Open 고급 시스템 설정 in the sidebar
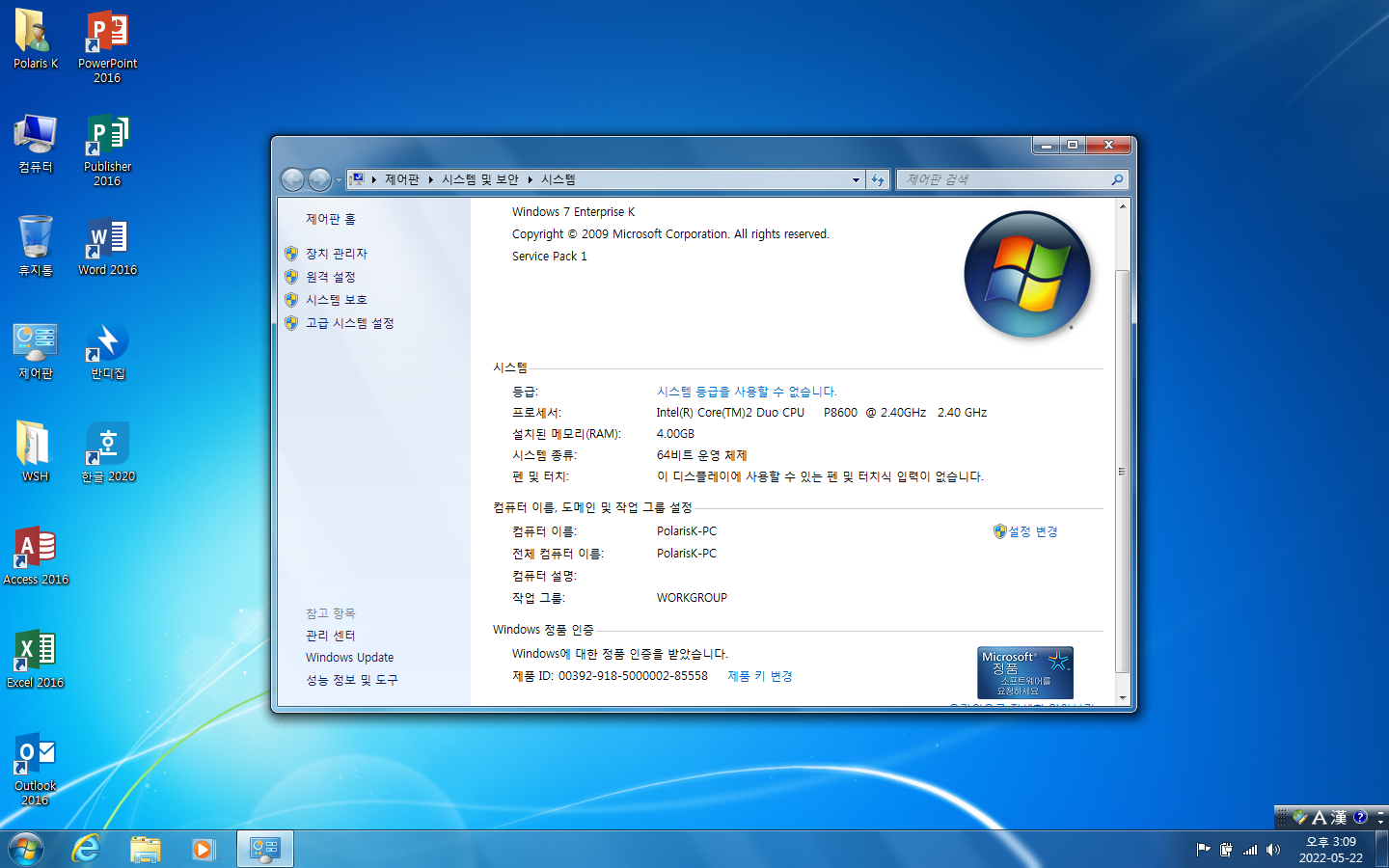 click(350, 323)
